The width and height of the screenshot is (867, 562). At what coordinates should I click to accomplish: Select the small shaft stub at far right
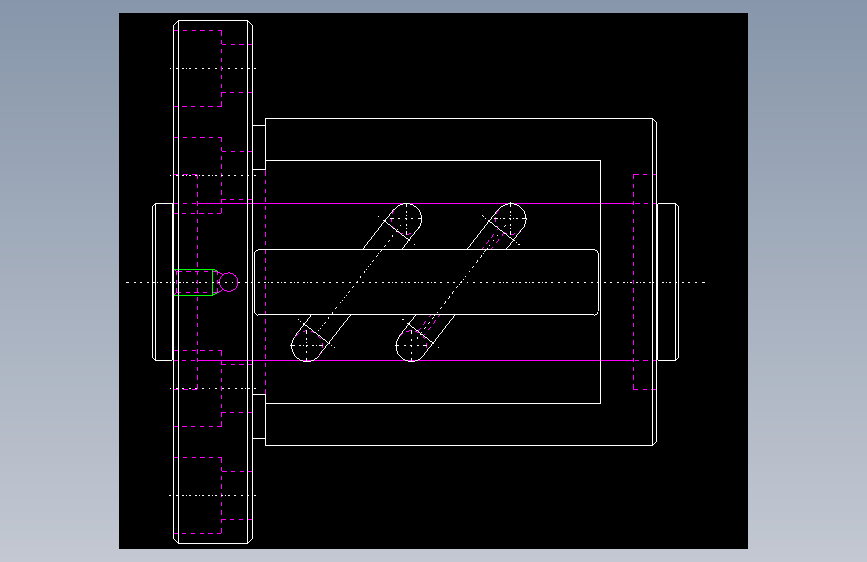[x=668, y=282]
